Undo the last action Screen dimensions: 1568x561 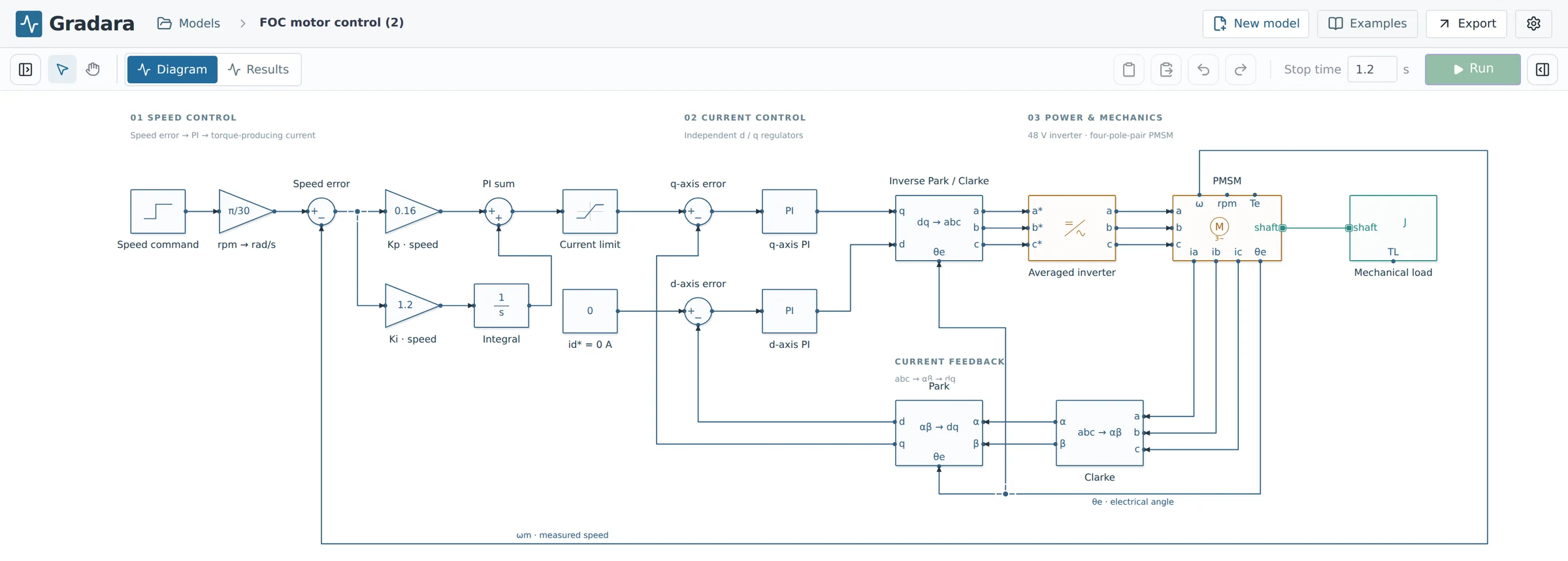(x=1203, y=69)
